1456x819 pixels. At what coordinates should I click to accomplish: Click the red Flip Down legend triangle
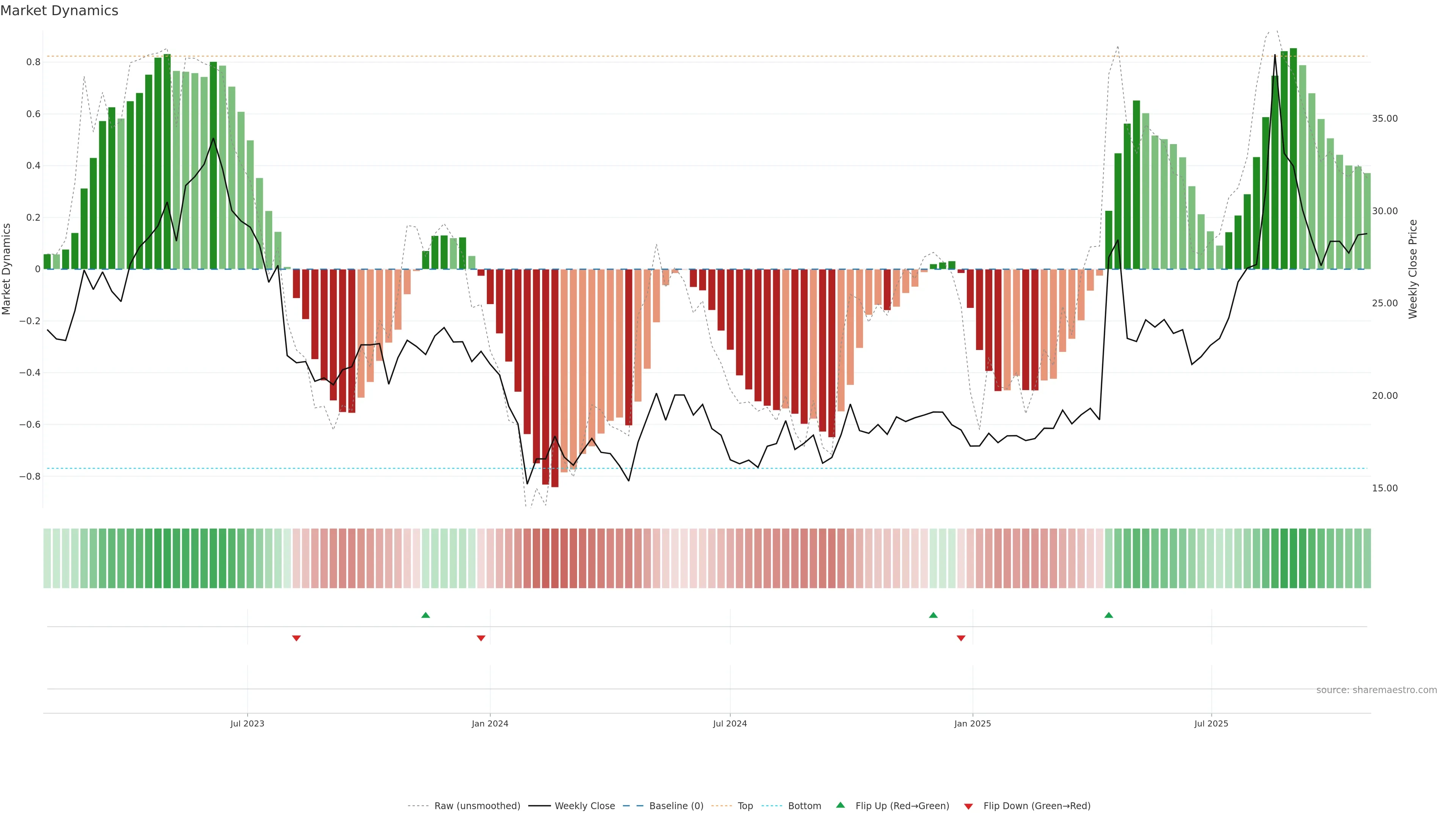pos(968,806)
